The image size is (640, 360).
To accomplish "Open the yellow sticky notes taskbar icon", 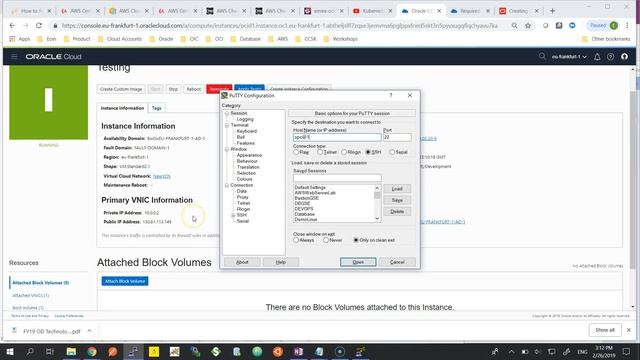I will 154,351.
